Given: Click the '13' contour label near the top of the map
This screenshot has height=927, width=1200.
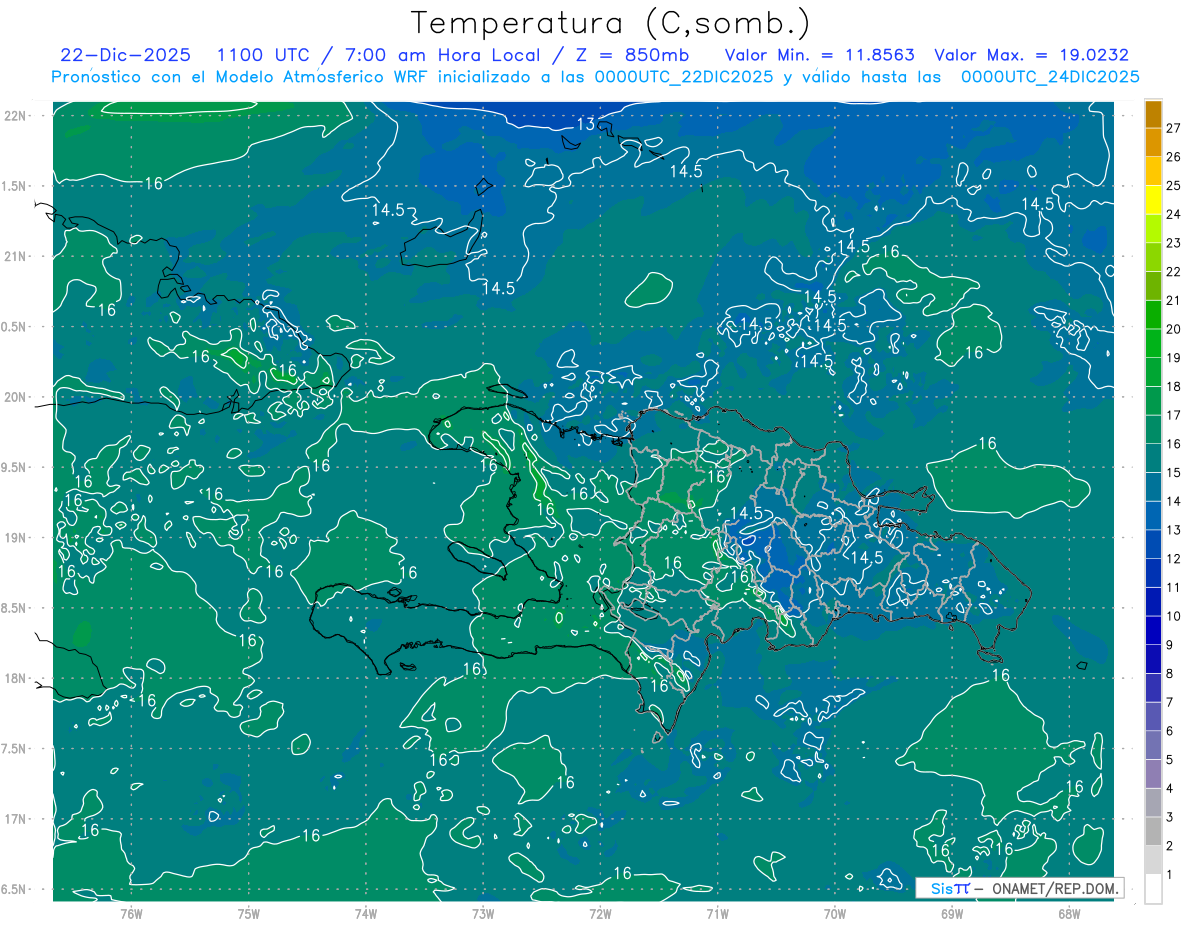Looking at the screenshot, I should [586, 124].
